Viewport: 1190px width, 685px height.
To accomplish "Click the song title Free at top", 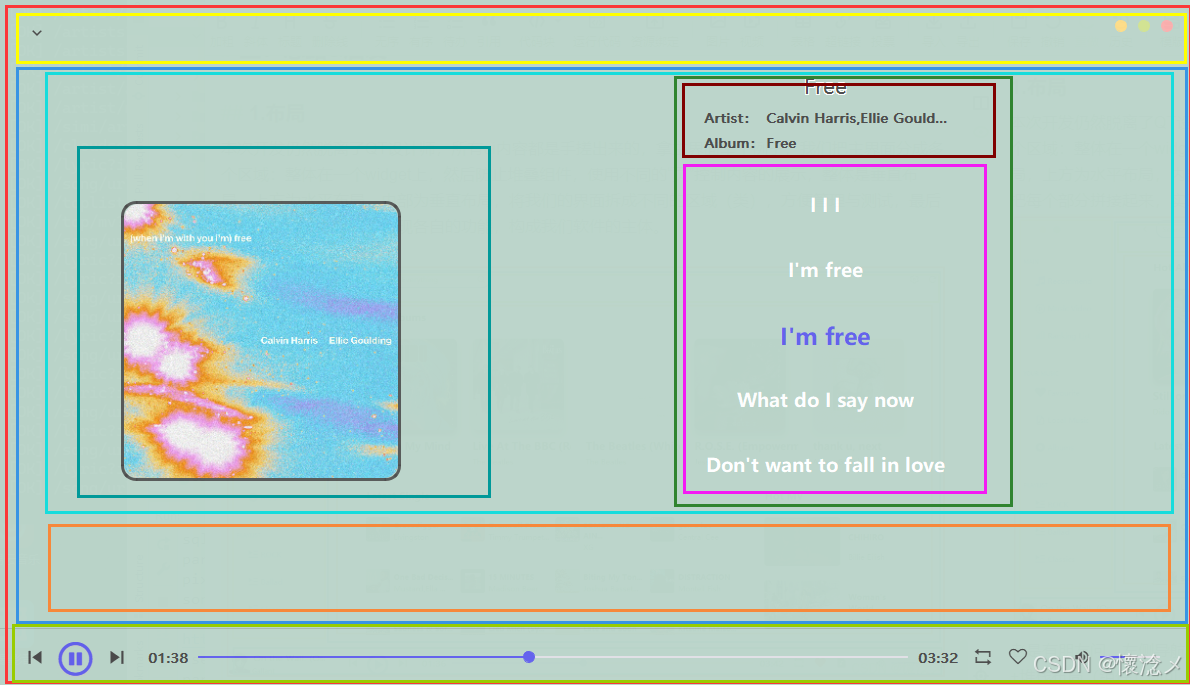I will (825, 88).
